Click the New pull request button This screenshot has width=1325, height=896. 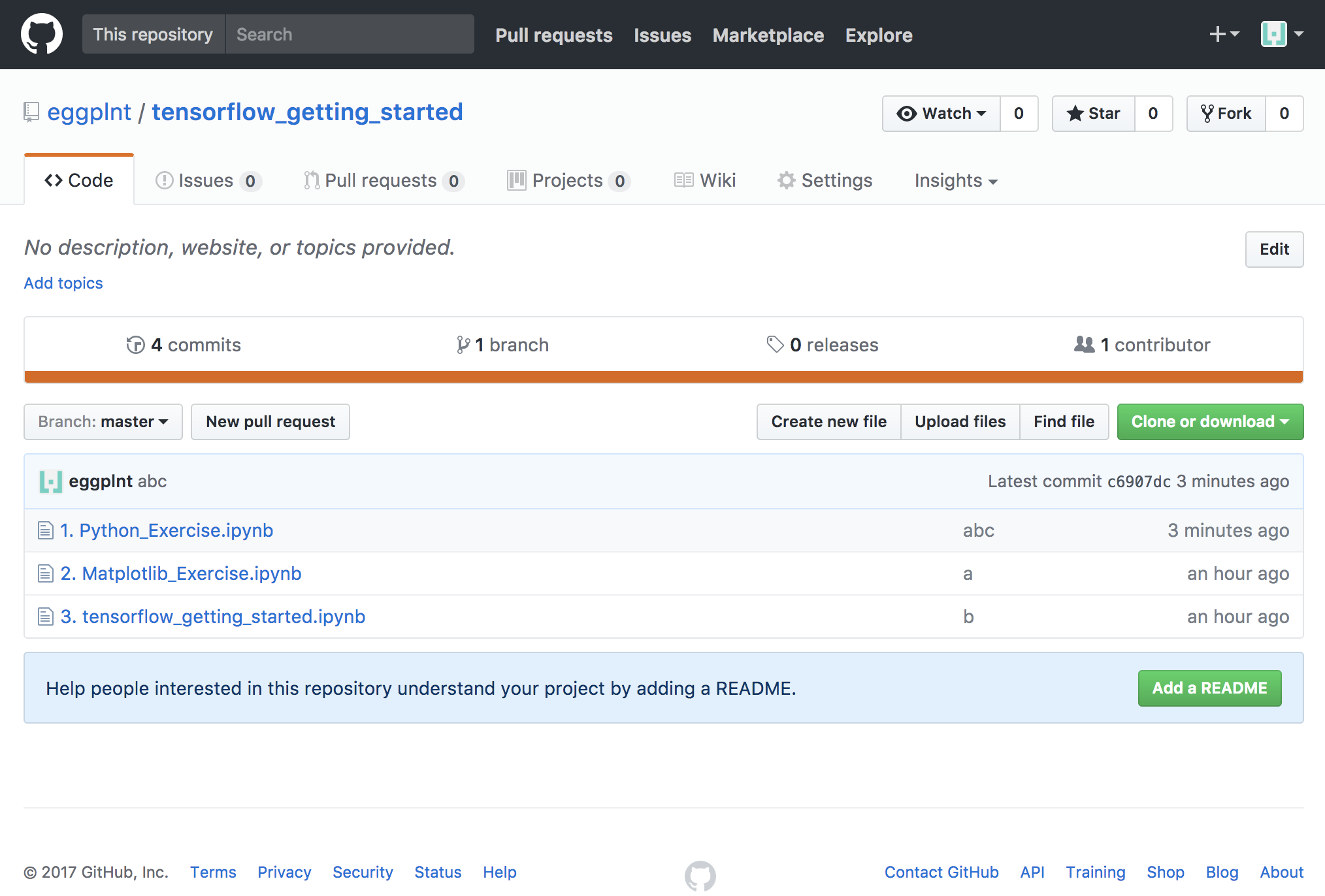[x=270, y=422]
